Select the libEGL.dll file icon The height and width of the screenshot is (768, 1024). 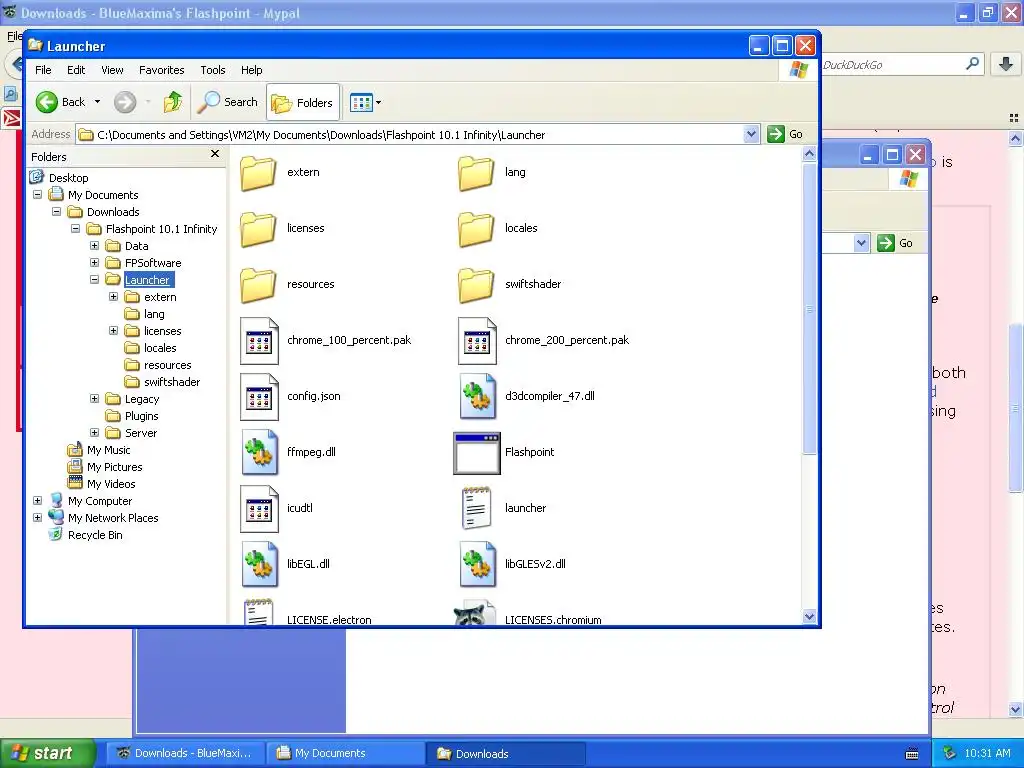[259, 564]
